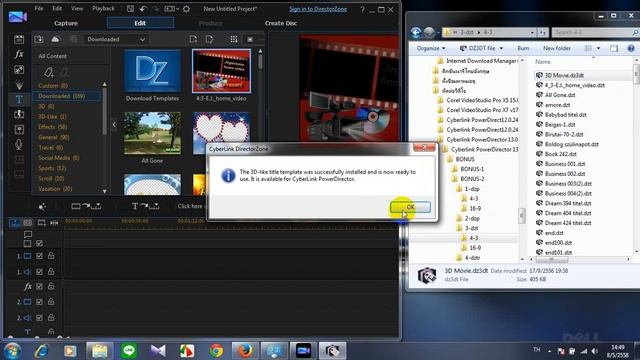Click the cloud download icon in library toolbar
This screenshot has height=360, width=640.
coord(56,39)
